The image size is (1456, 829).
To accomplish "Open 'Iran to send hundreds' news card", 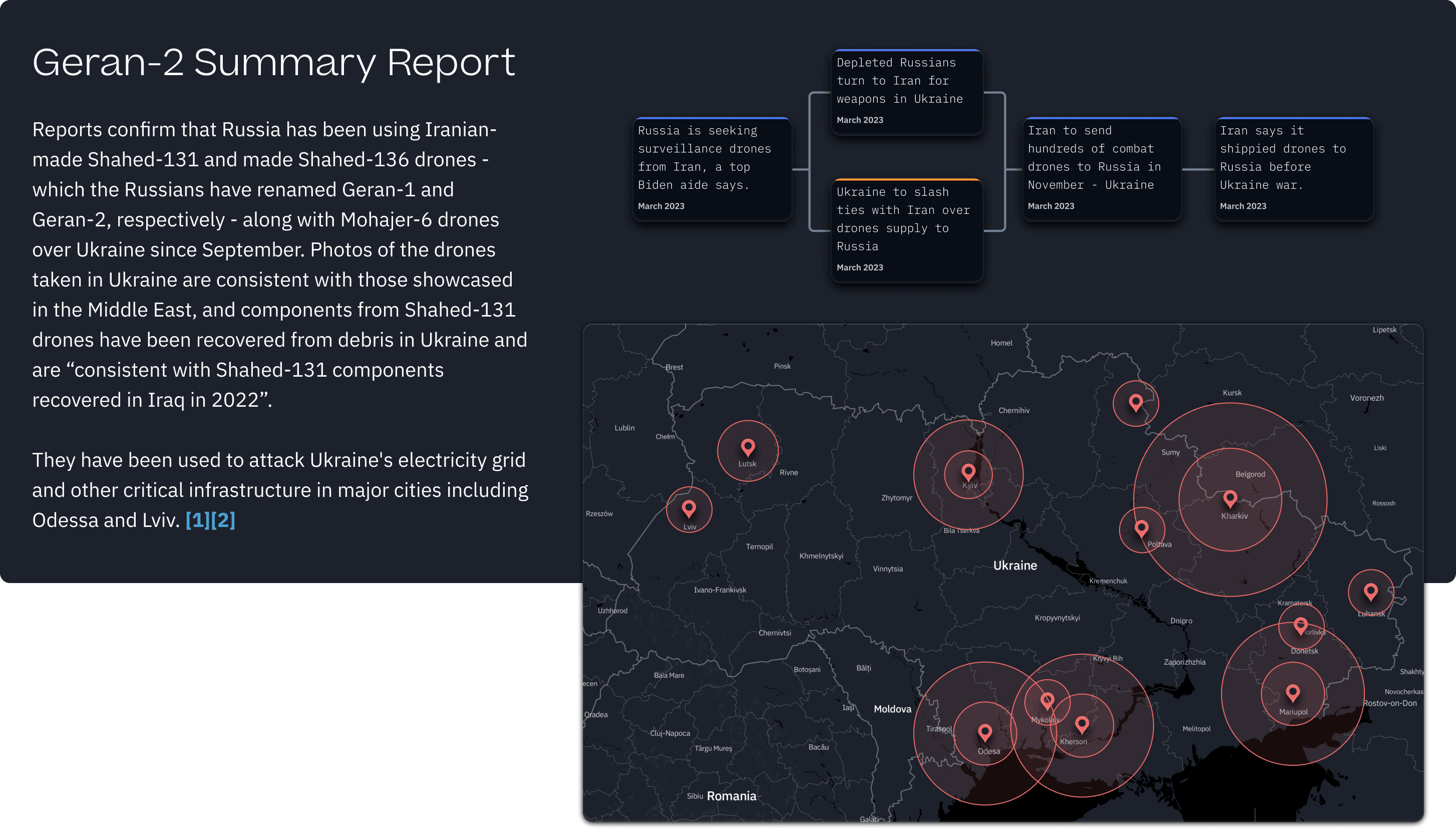I will (x=1102, y=168).
